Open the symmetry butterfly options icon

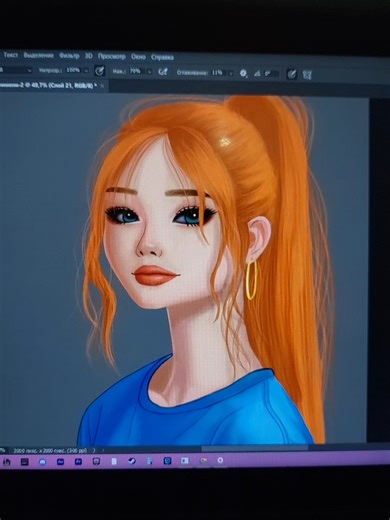click(x=307, y=75)
